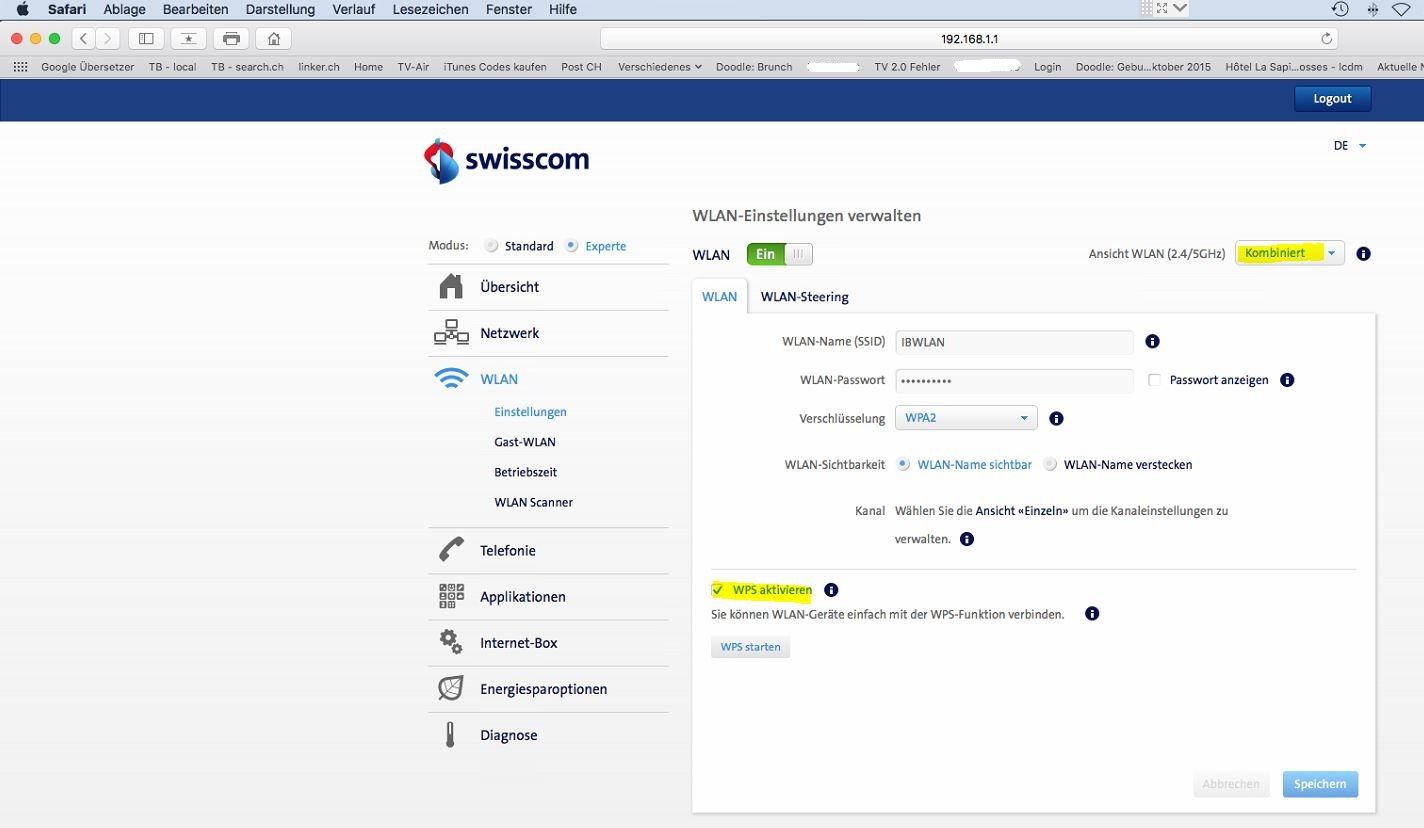Click the Safari print toolbar icon
1424x828 pixels.
[x=231, y=39]
